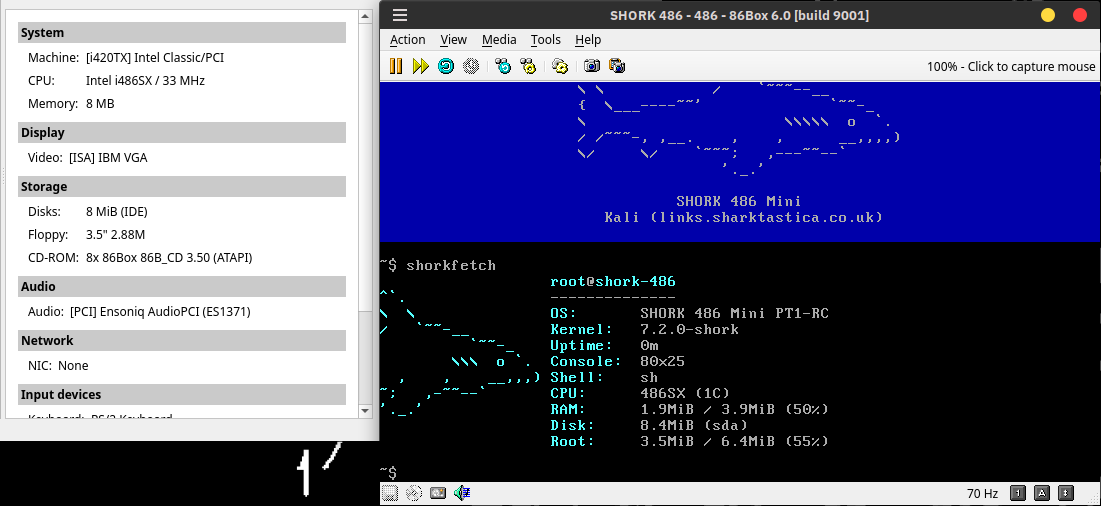Viewport: 1101px width, 506px height.
Task: Select the '3.5" 2.88M' floppy value
Action: tap(115, 234)
